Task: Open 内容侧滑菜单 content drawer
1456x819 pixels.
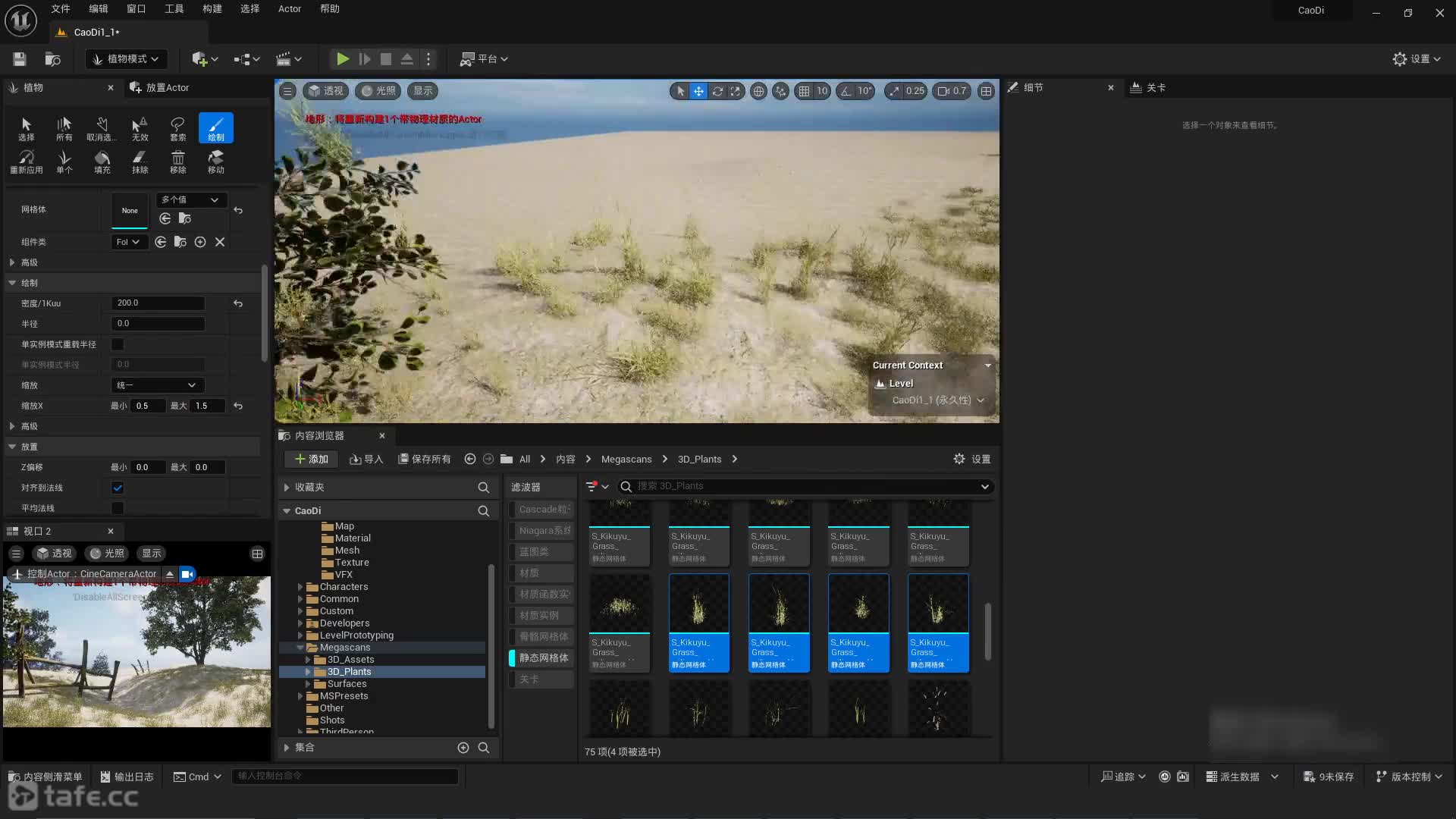Action: (45, 777)
